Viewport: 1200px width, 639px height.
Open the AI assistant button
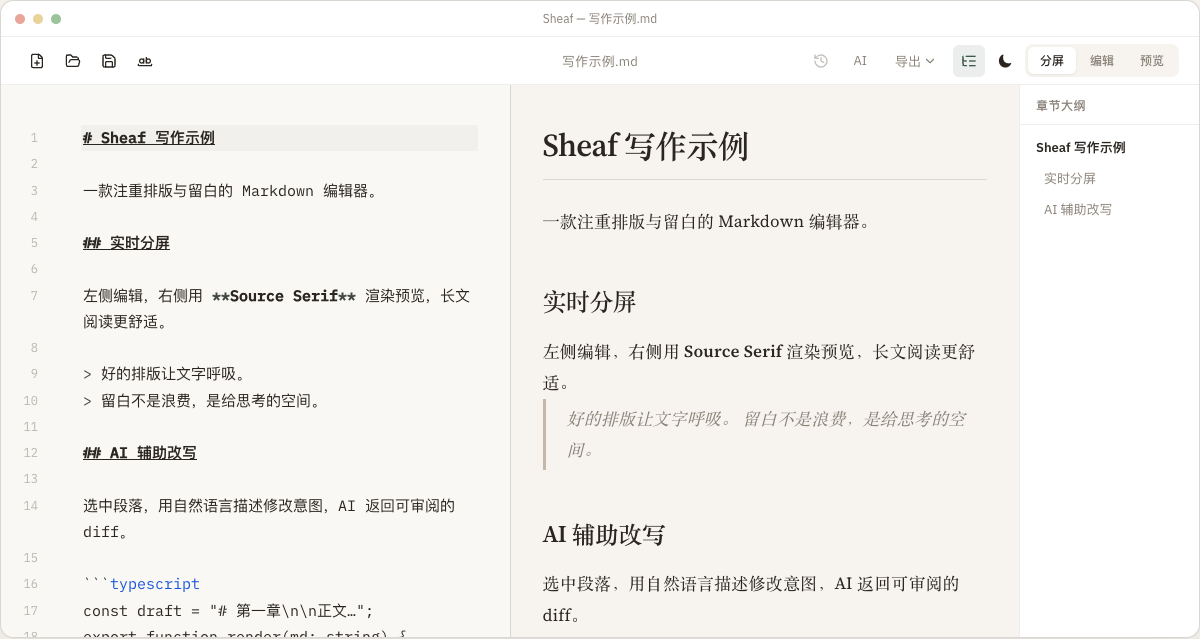tap(860, 61)
